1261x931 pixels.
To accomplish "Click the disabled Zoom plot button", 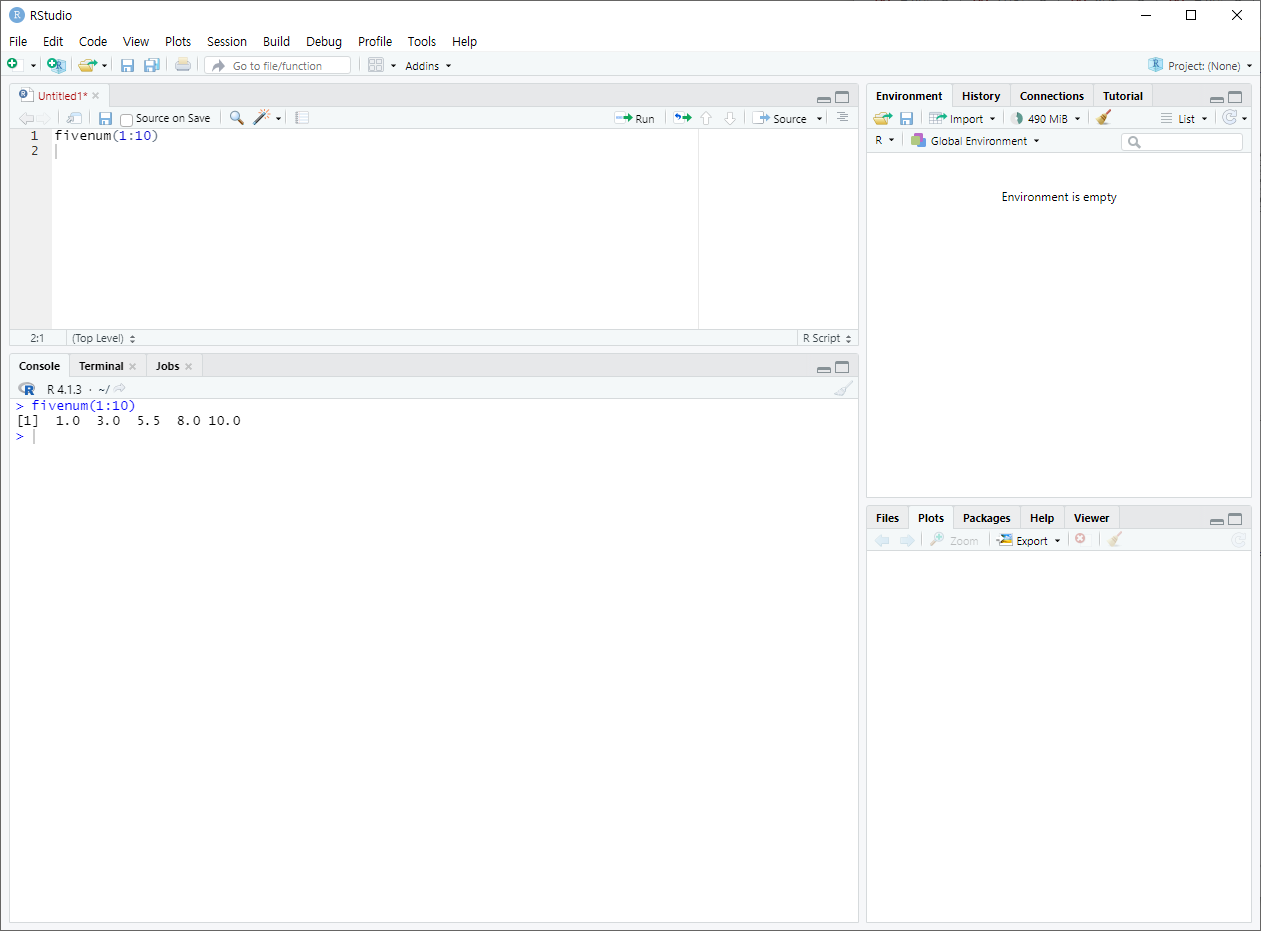I will pos(954,540).
